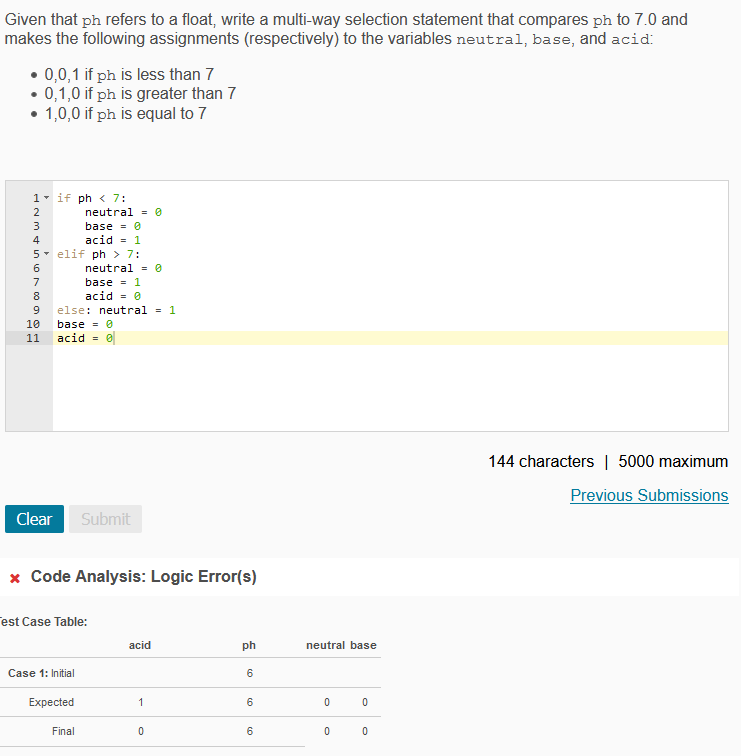Click 'neutral = 0' on line 2
Image resolution: width=741 pixels, height=756 pixels.
(x=123, y=212)
